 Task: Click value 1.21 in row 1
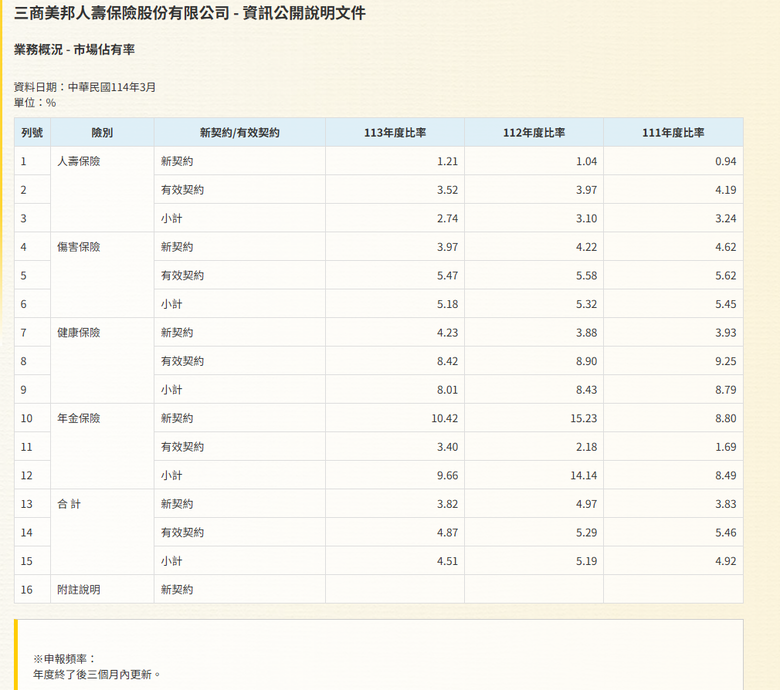447,161
